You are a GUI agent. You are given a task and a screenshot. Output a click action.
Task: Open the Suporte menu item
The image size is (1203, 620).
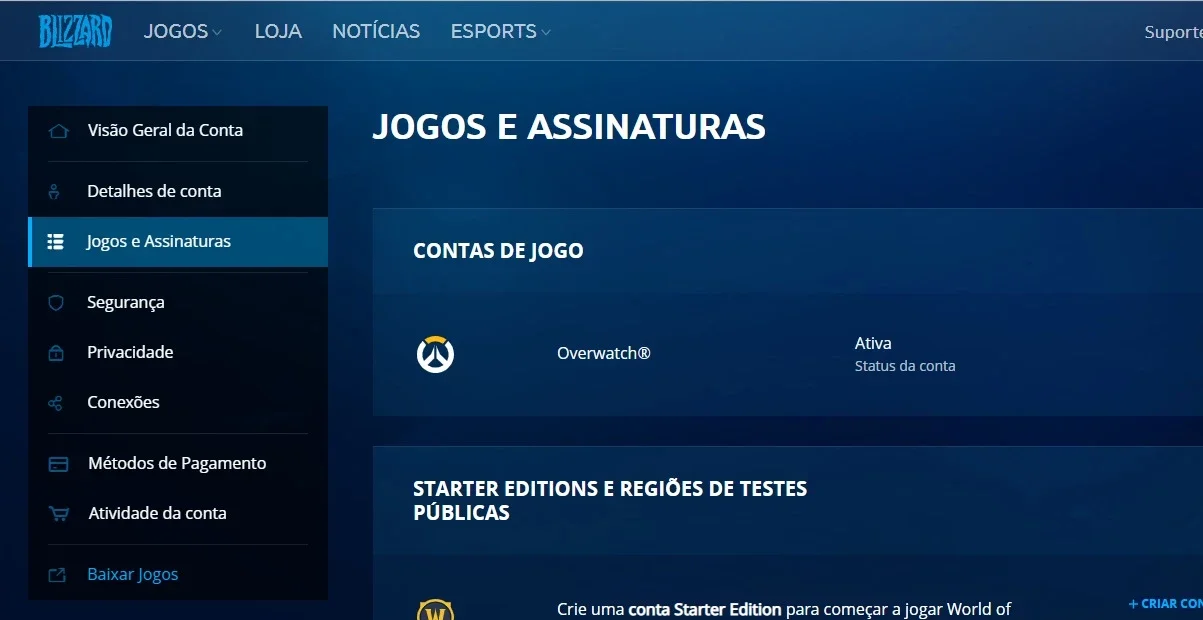[1173, 32]
